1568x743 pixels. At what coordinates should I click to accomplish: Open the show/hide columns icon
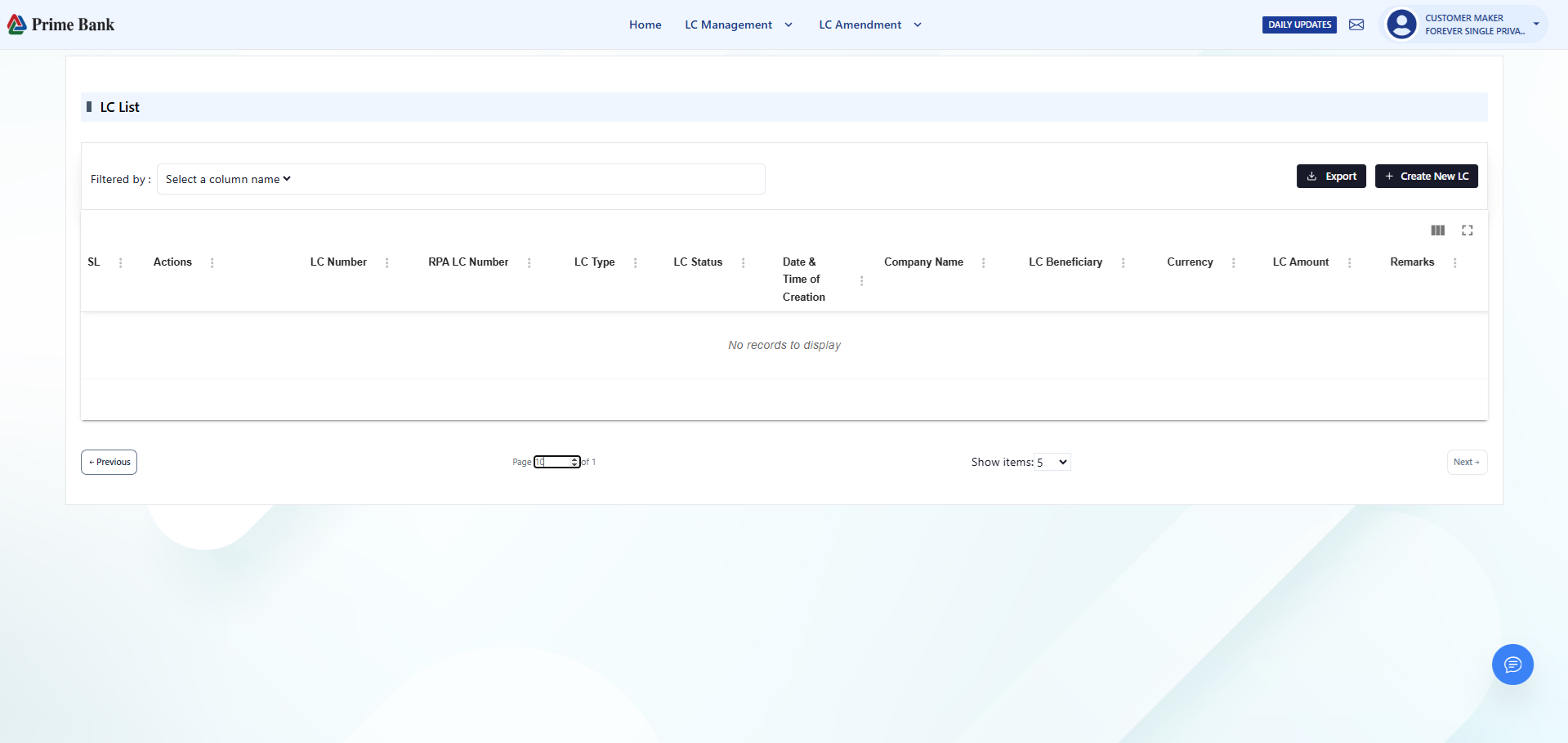[x=1438, y=231]
